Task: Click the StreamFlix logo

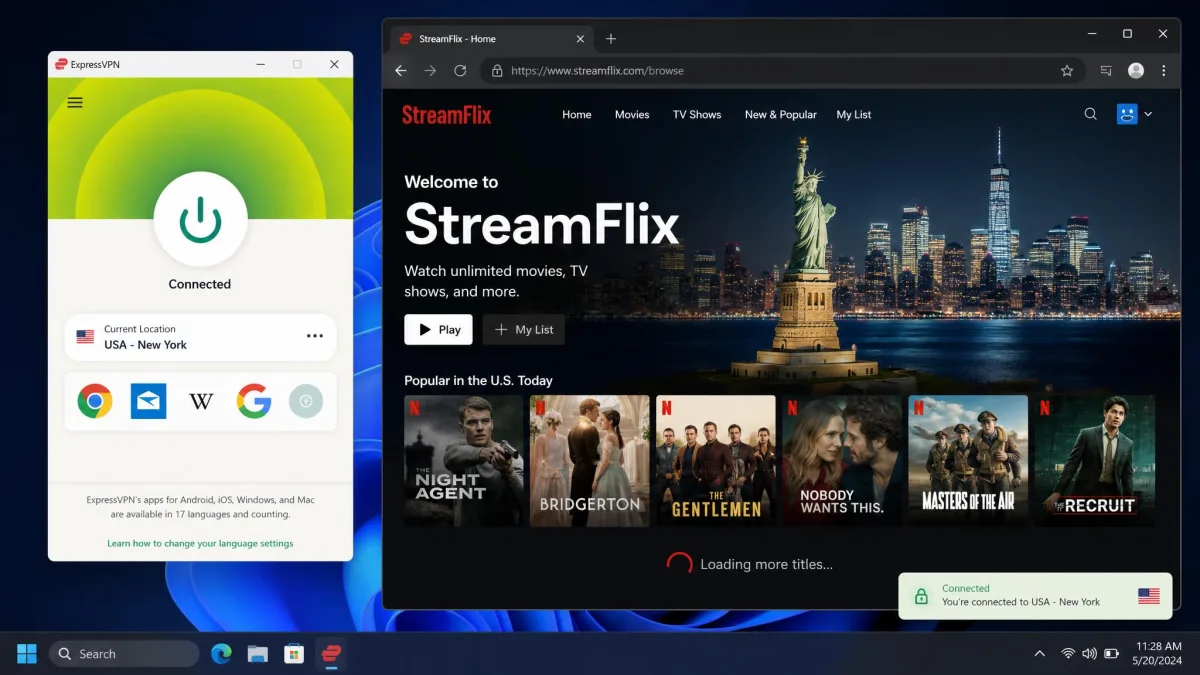Action: tap(447, 114)
